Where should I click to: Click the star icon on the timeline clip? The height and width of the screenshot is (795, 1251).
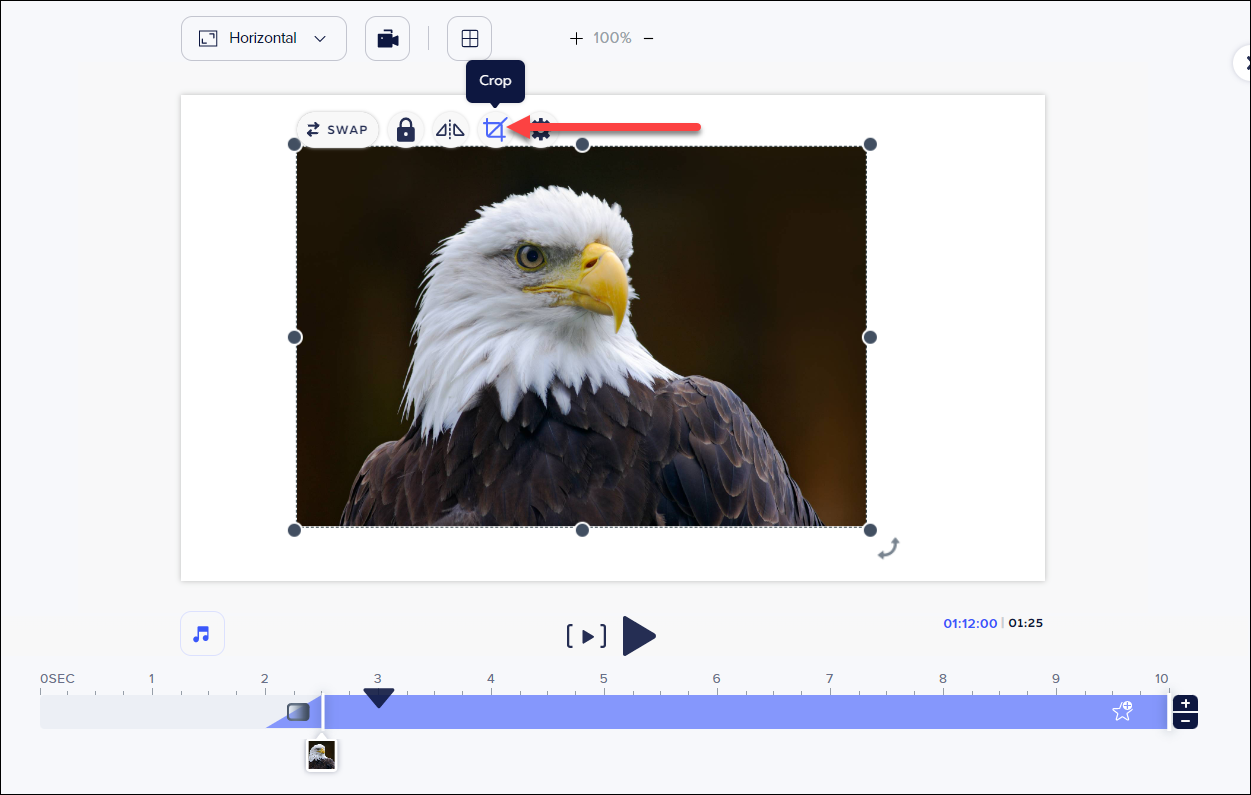pyautogui.click(x=1121, y=710)
